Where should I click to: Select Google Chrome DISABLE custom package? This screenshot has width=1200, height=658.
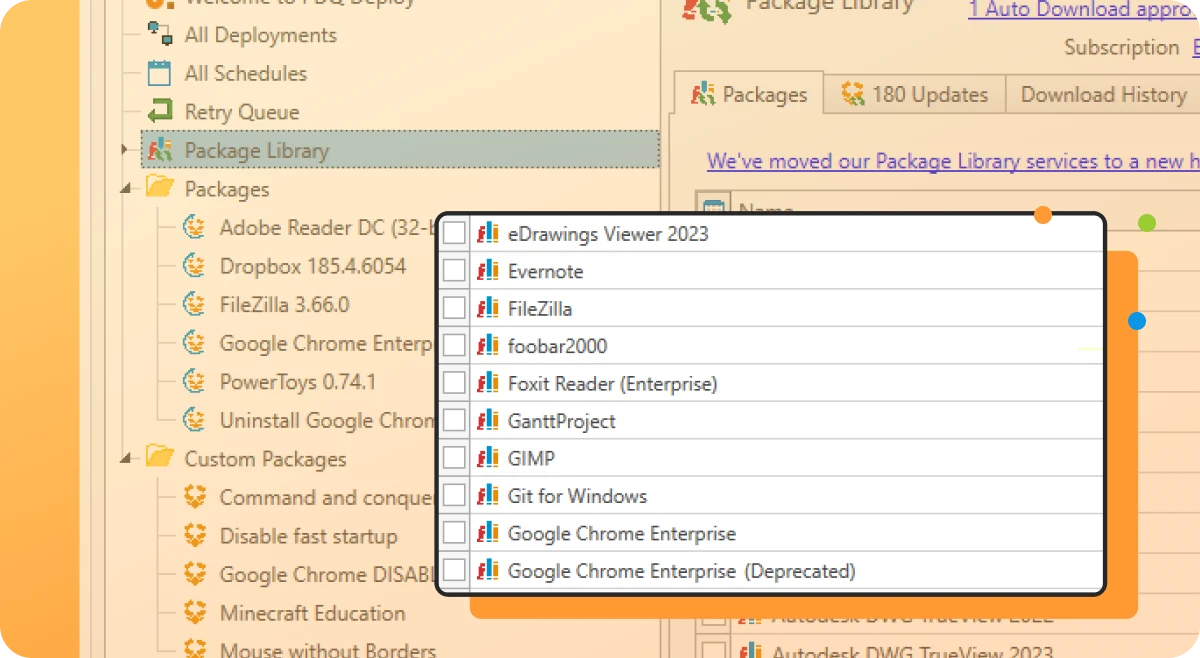tap(326, 574)
